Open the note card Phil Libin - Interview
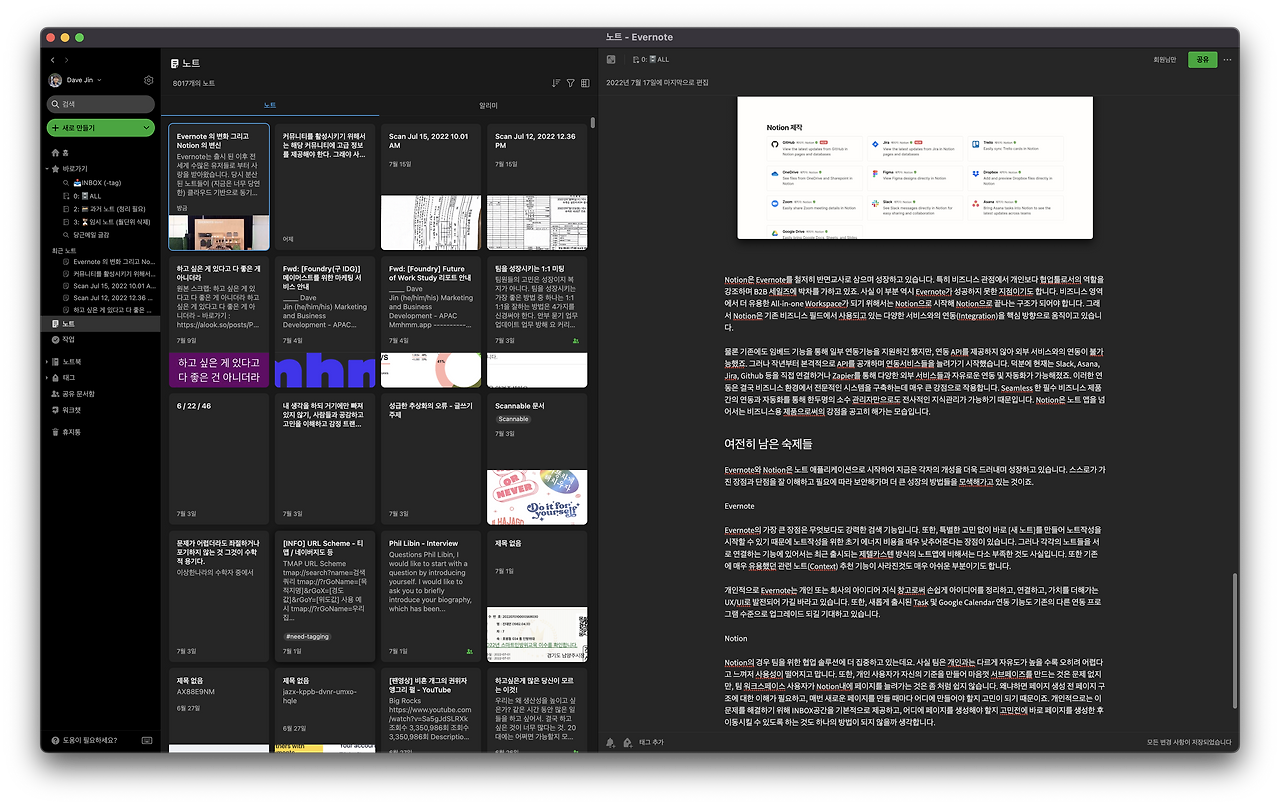Image resolution: width=1280 pixels, height=806 pixels. [x=430, y=597]
